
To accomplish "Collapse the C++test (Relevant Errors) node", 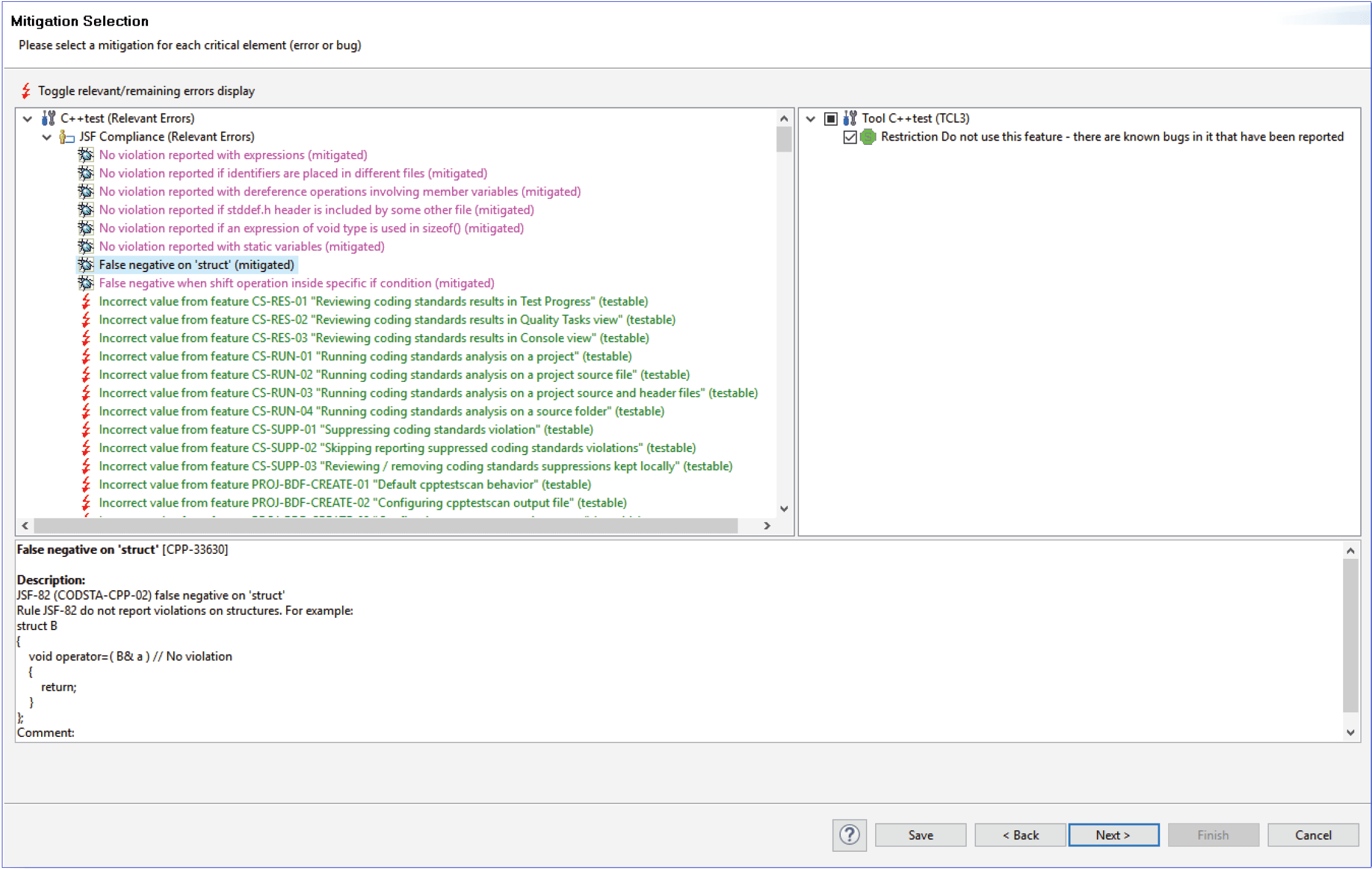I will point(26,117).
